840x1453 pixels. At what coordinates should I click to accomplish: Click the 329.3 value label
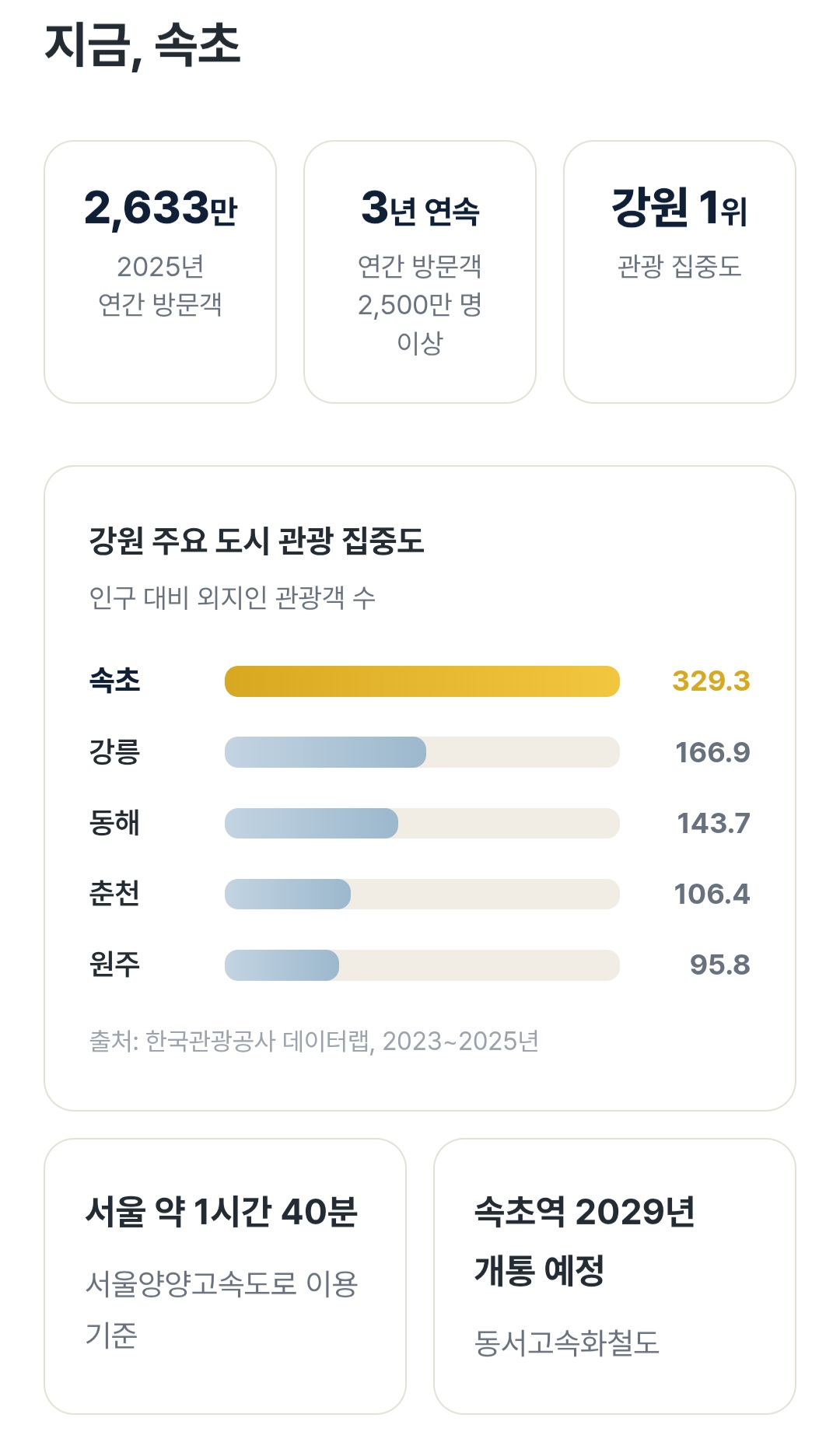click(711, 681)
